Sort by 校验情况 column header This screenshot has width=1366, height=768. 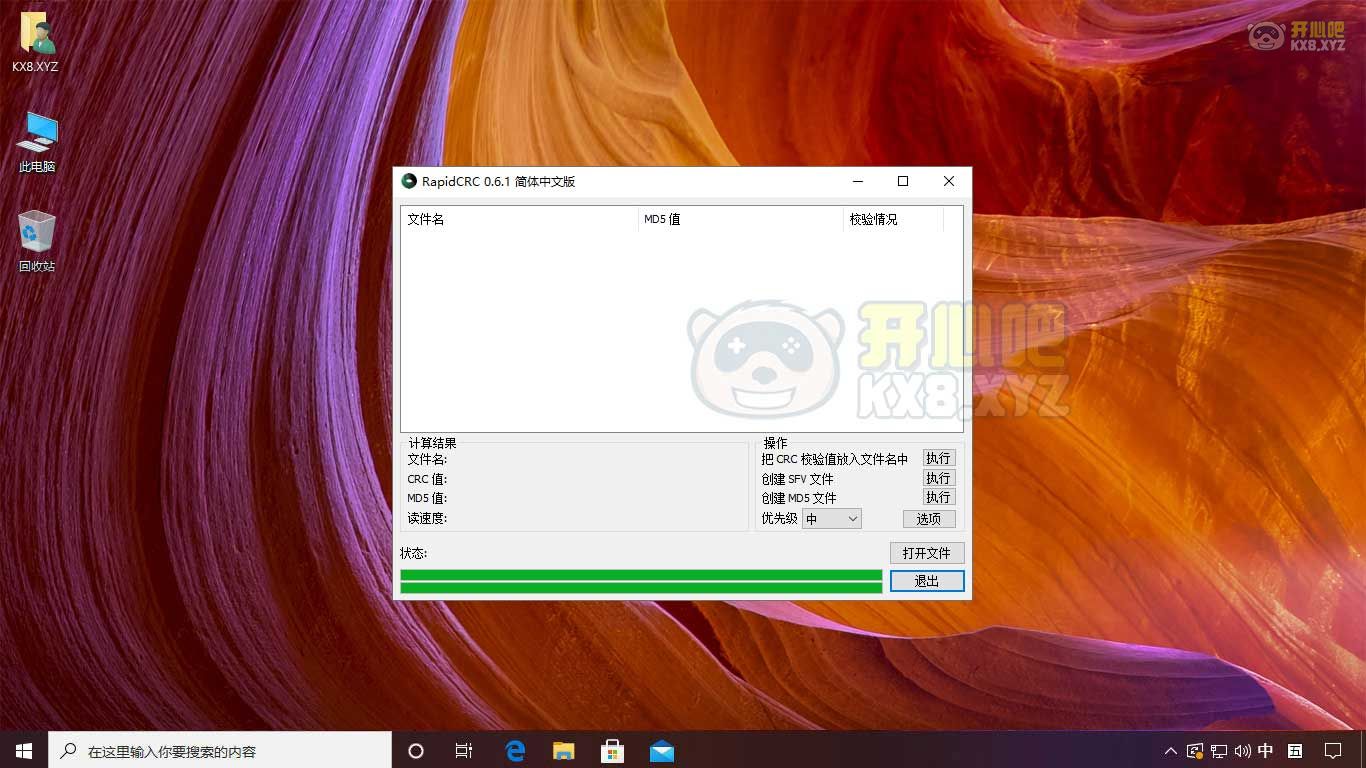[x=894, y=219]
